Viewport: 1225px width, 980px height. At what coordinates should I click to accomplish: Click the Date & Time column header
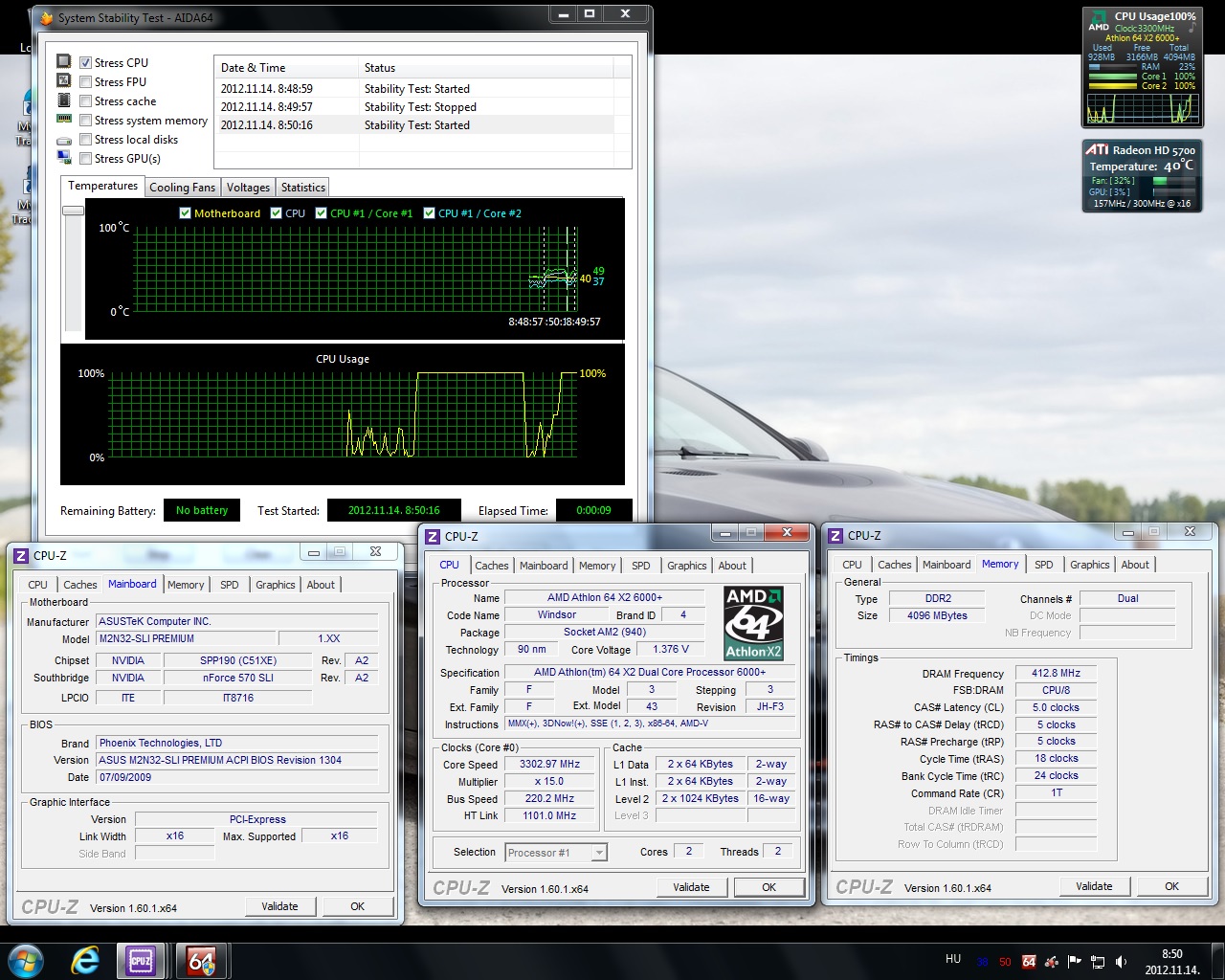click(287, 68)
